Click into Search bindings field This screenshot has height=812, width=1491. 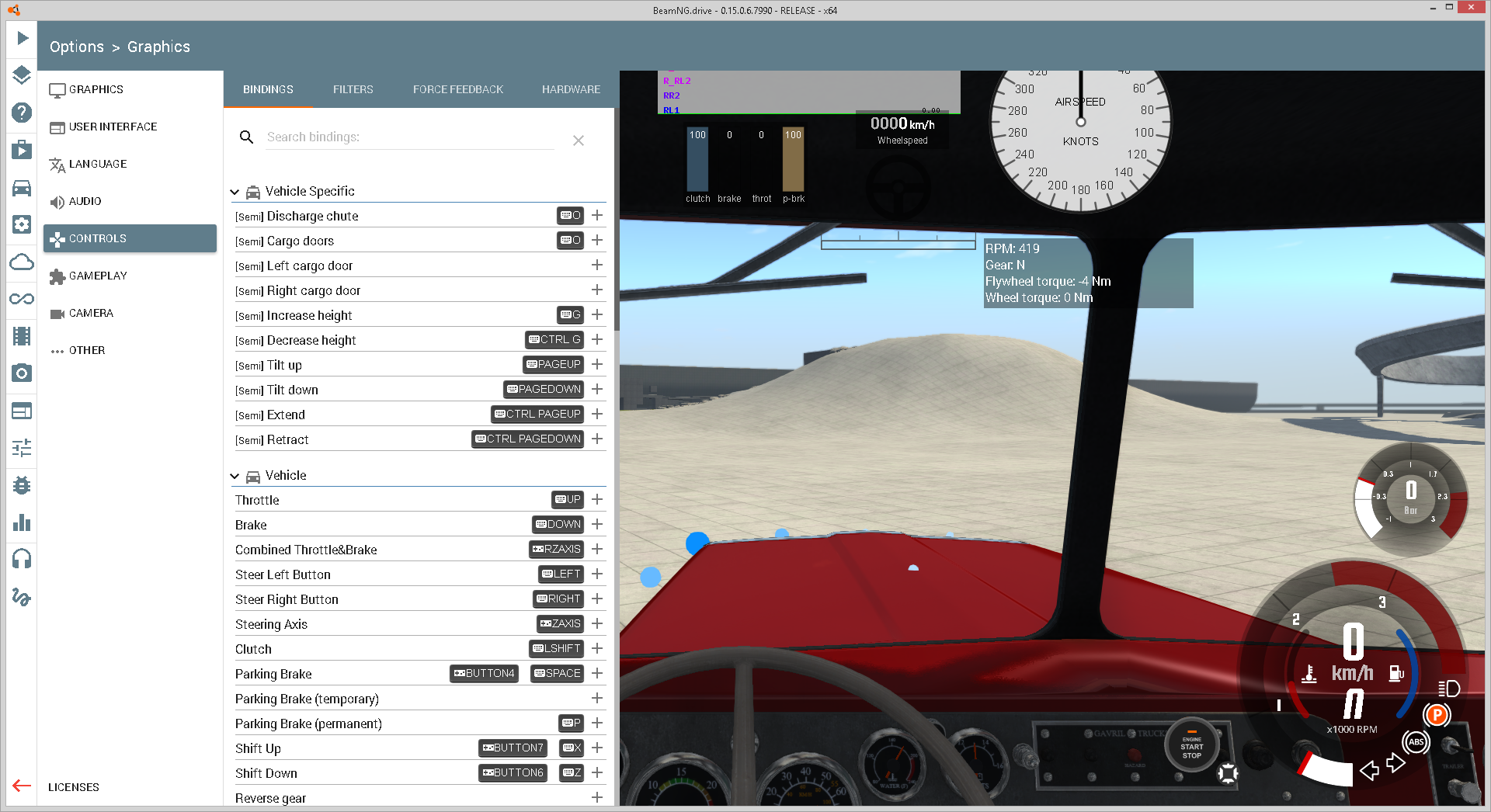[410, 137]
